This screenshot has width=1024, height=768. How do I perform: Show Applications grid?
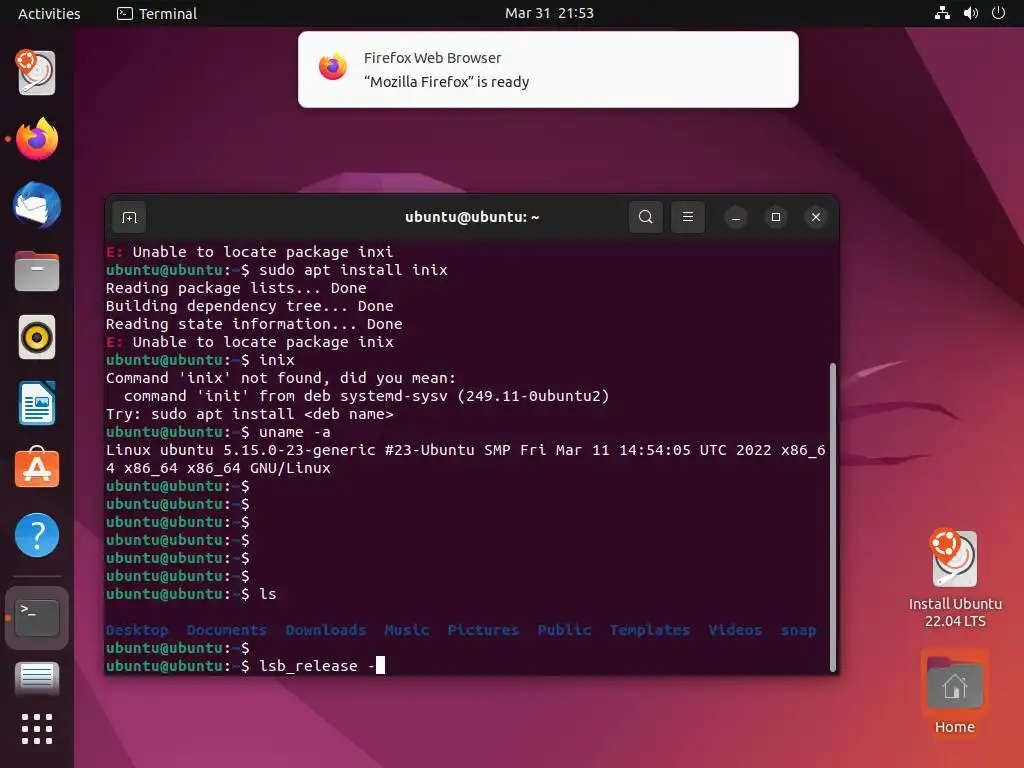tap(37, 728)
